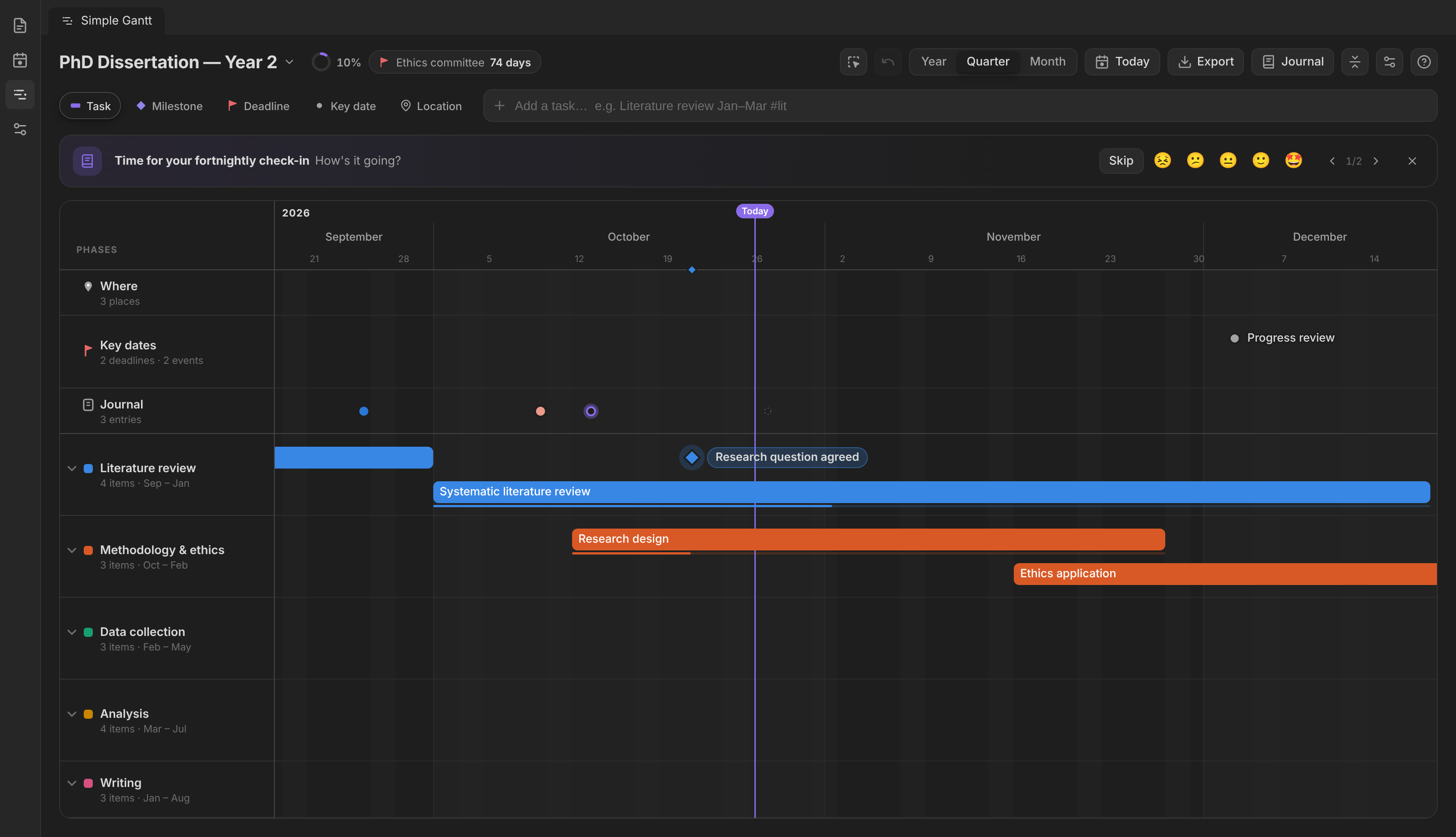1456x837 pixels.
Task: Select unlabeled blue bar ending in September
Action: click(354, 458)
